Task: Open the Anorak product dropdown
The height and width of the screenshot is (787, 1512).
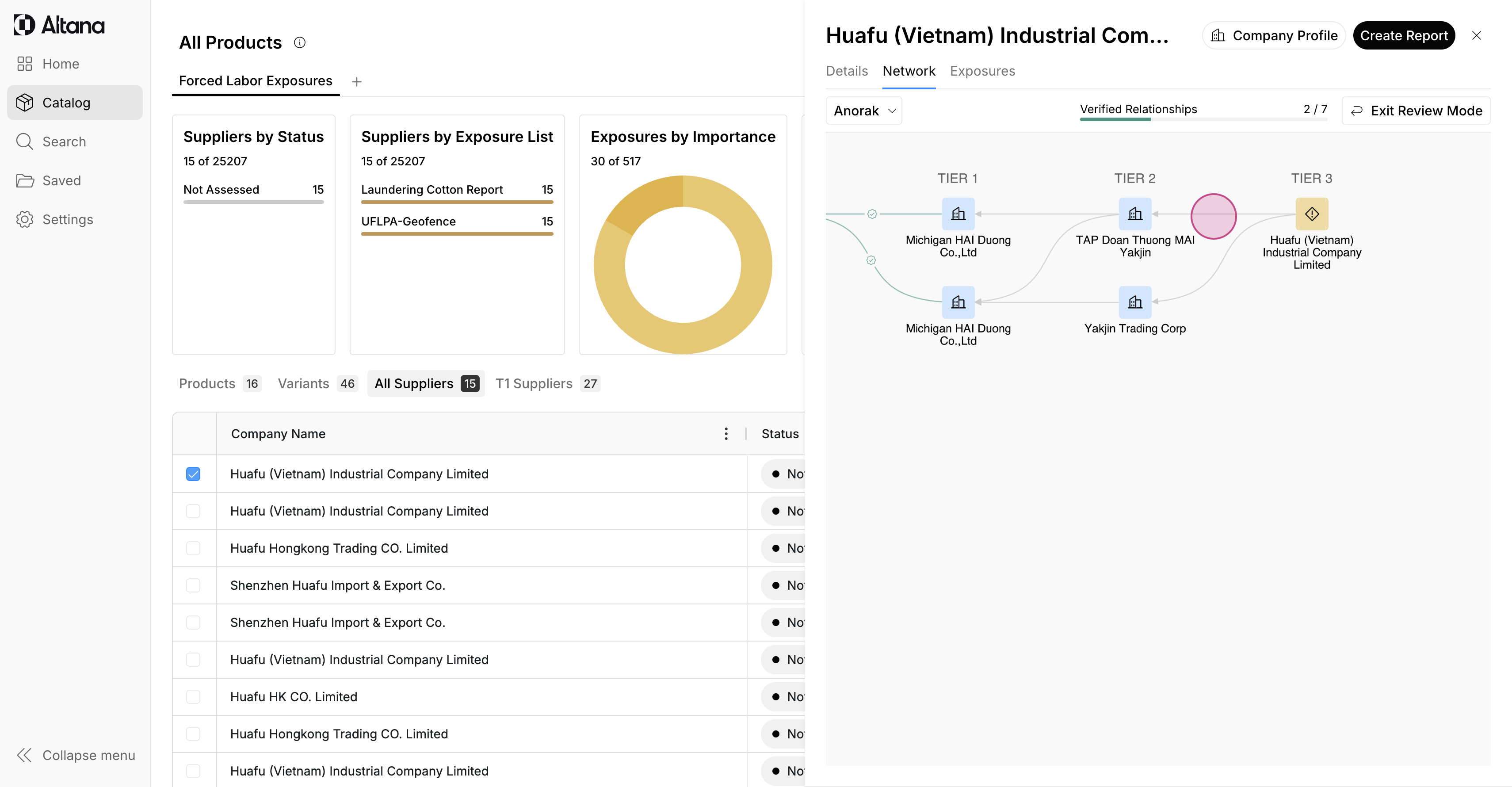Action: point(863,111)
